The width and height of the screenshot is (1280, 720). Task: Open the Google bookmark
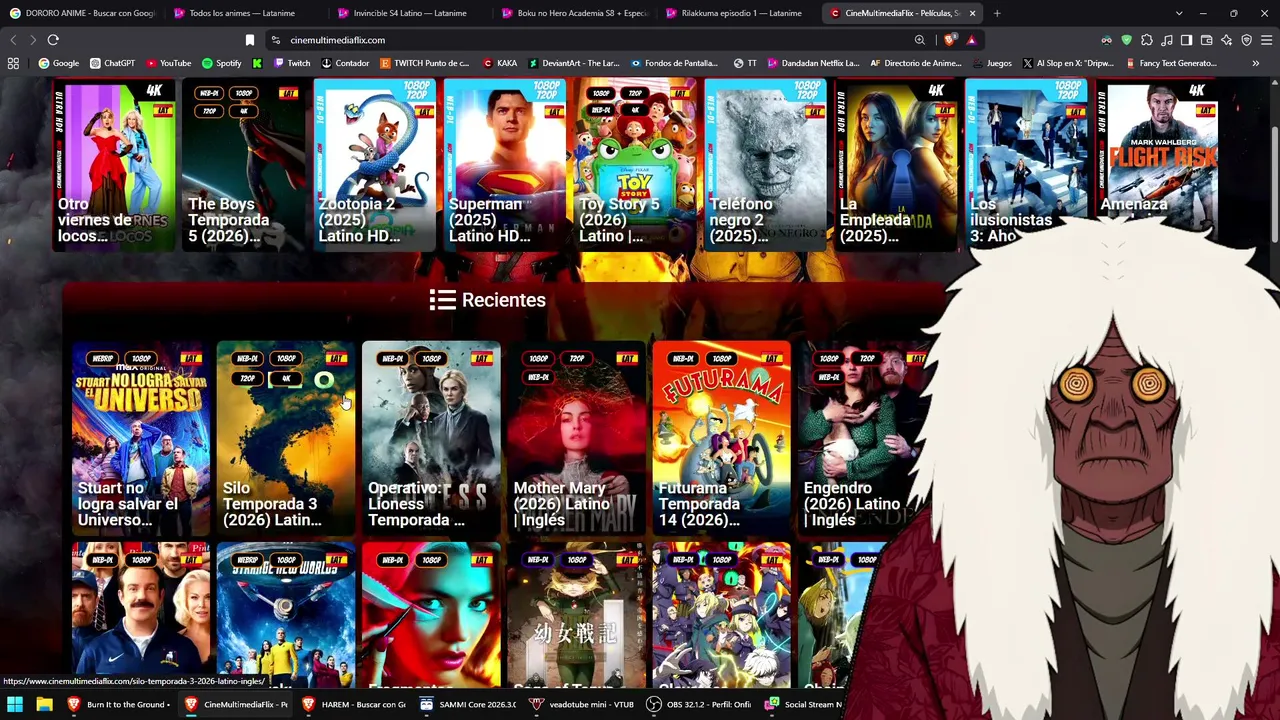coord(59,63)
